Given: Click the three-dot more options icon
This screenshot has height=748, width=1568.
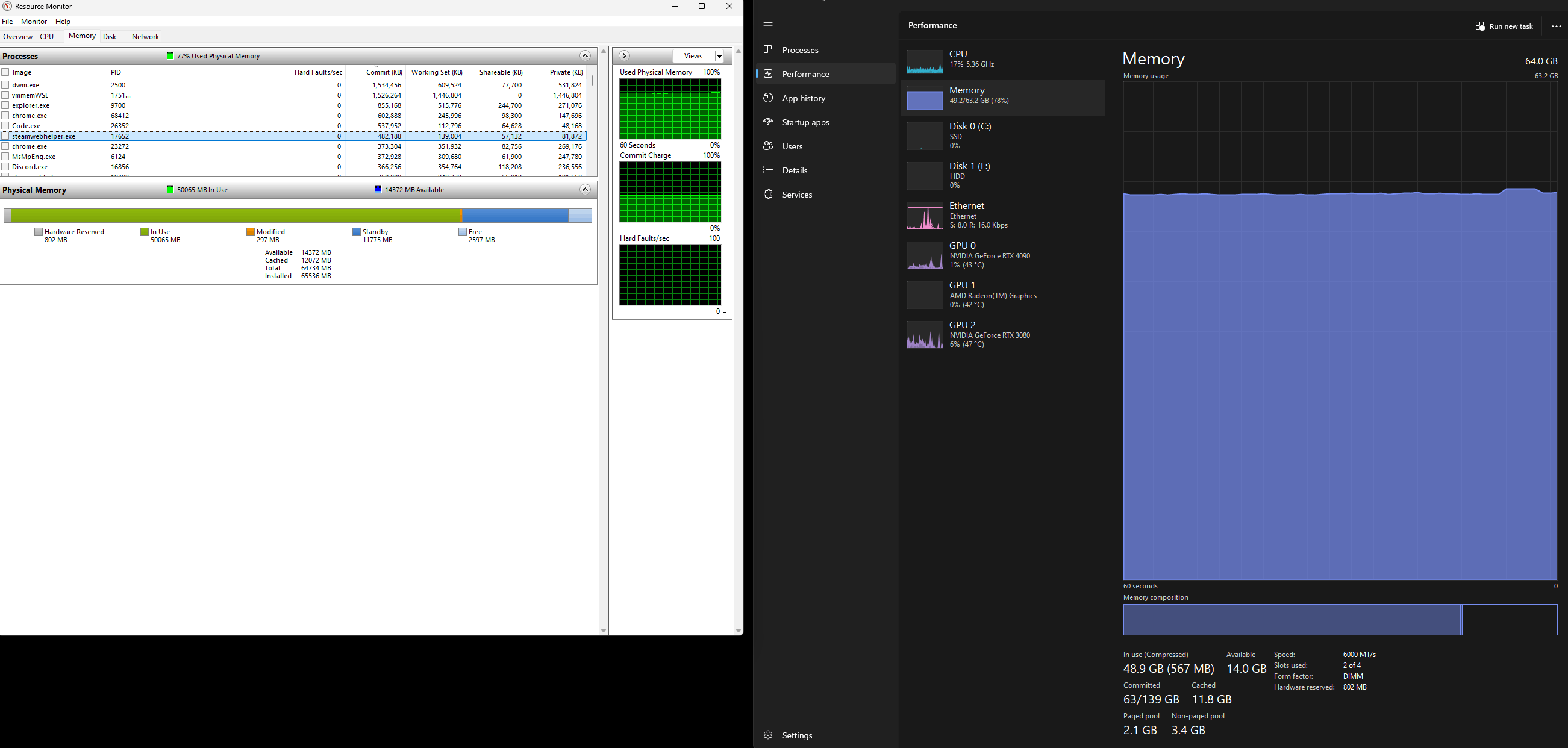Looking at the screenshot, I should point(1556,26).
